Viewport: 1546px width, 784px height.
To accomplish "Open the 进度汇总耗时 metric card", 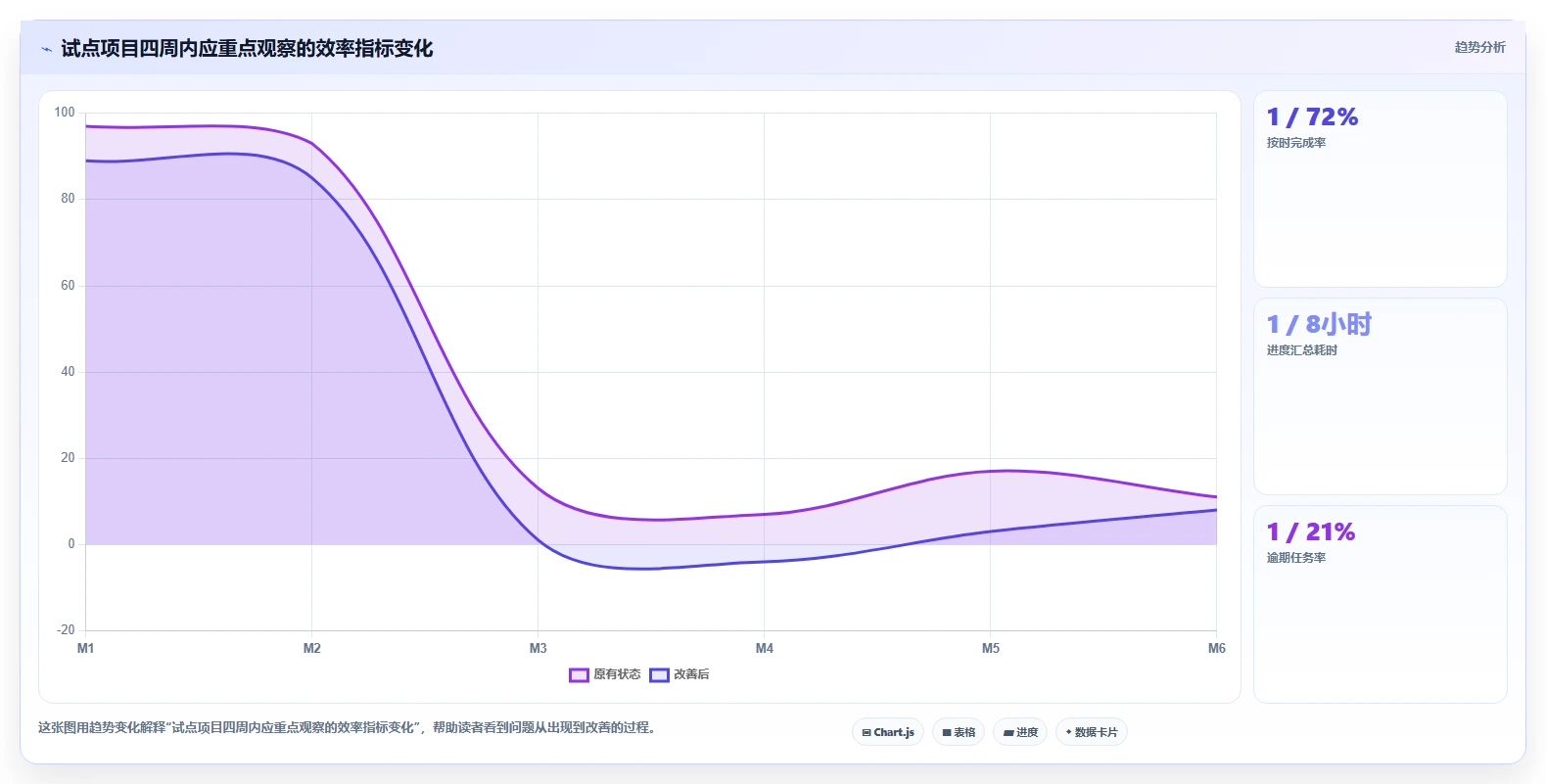I will [x=1381, y=396].
